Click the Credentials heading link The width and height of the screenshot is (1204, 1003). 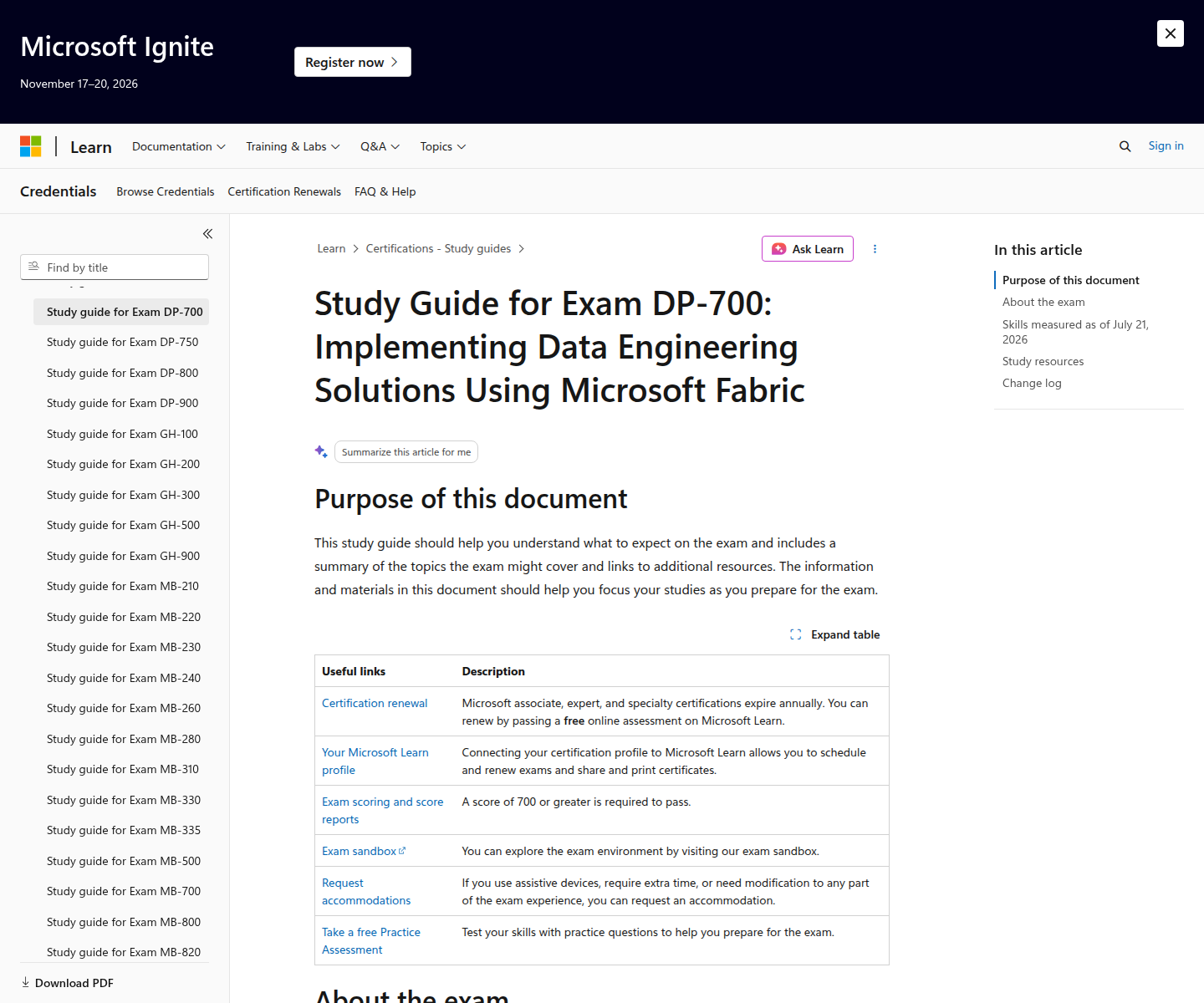[59, 191]
